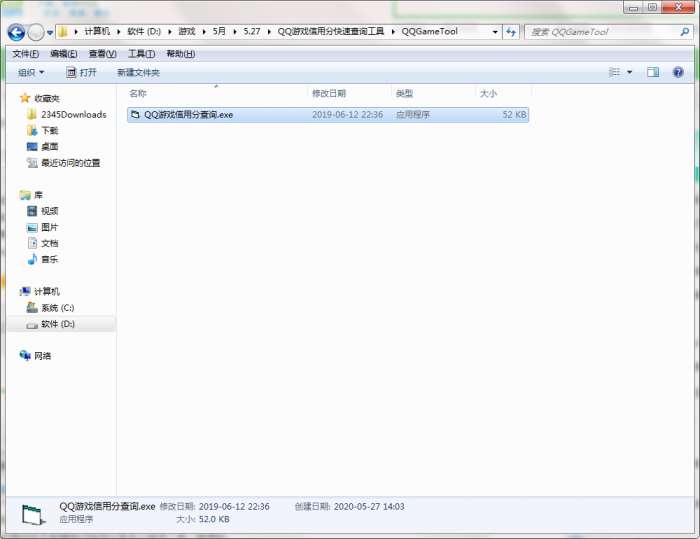
Task: Open the 编辑(E) menu
Action: pos(64,54)
